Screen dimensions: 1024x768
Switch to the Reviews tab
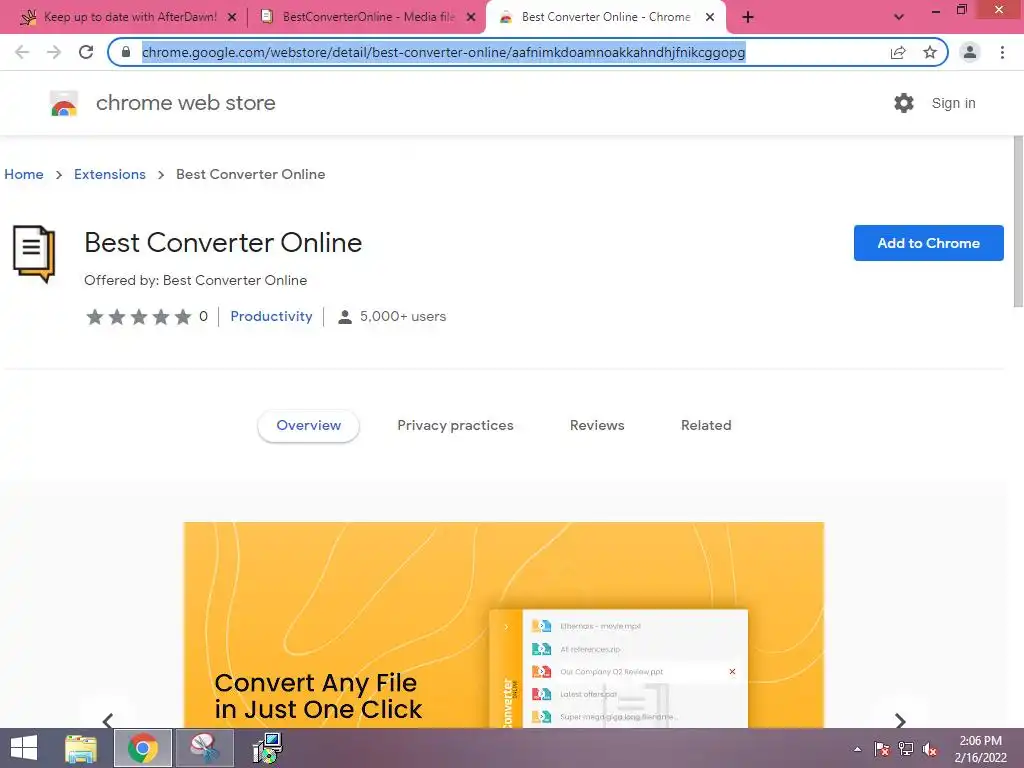pyautogui.click(x=597, y=425)
